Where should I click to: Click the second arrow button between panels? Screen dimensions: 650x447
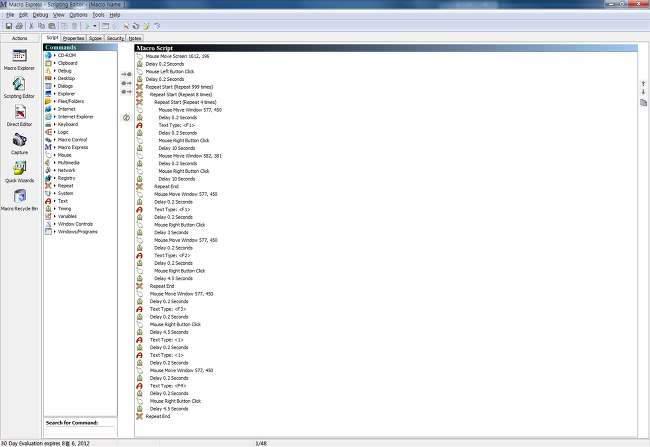[126, 83]
